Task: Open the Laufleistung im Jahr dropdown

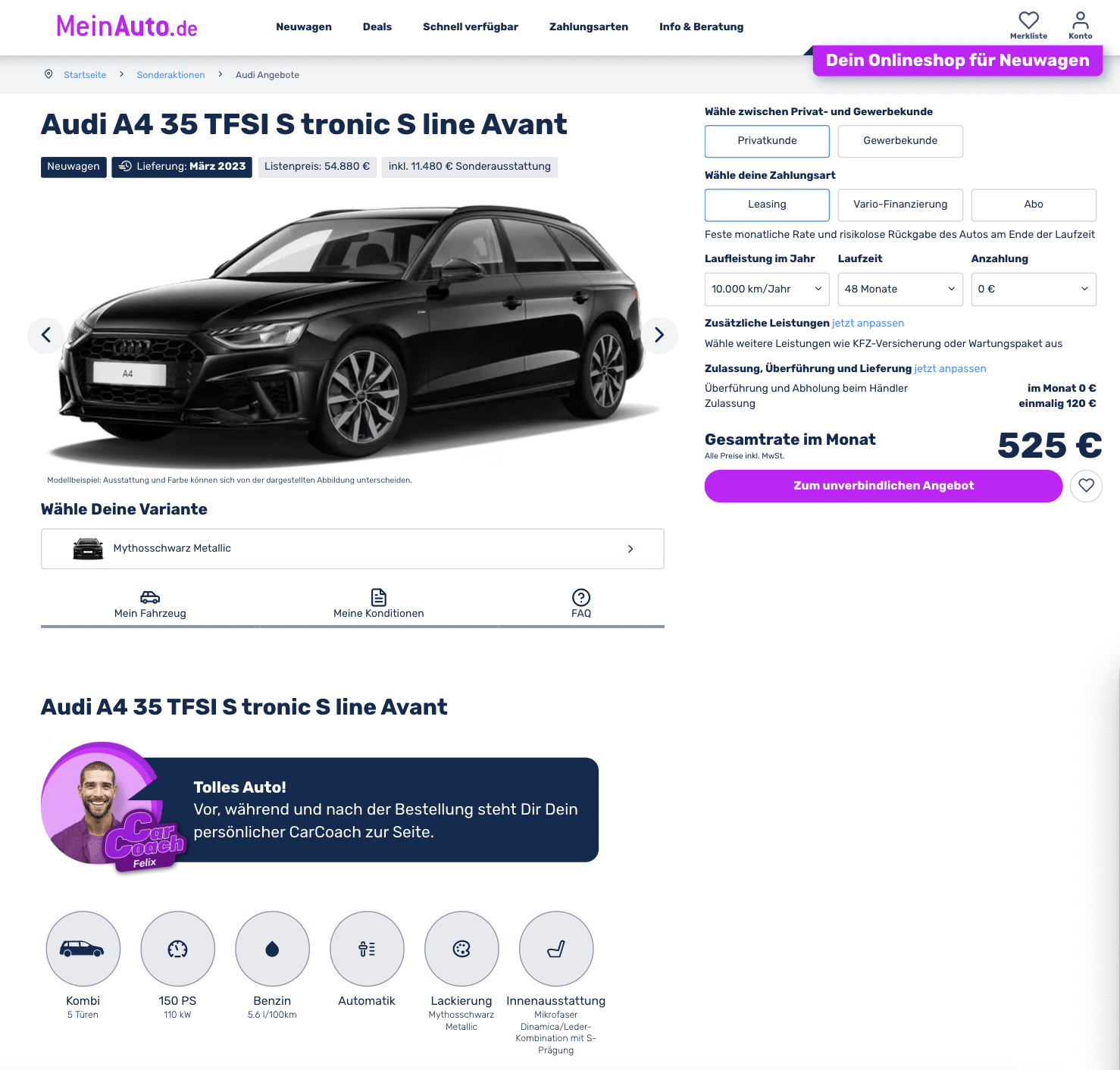Action: [x=767, y=289]
